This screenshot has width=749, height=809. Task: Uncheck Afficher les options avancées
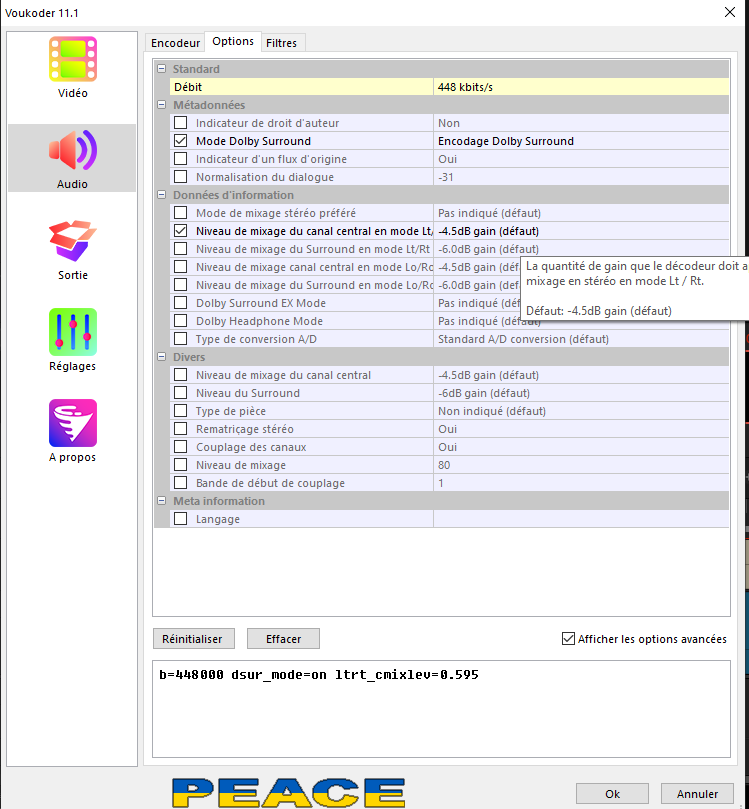tap(568, 639)
